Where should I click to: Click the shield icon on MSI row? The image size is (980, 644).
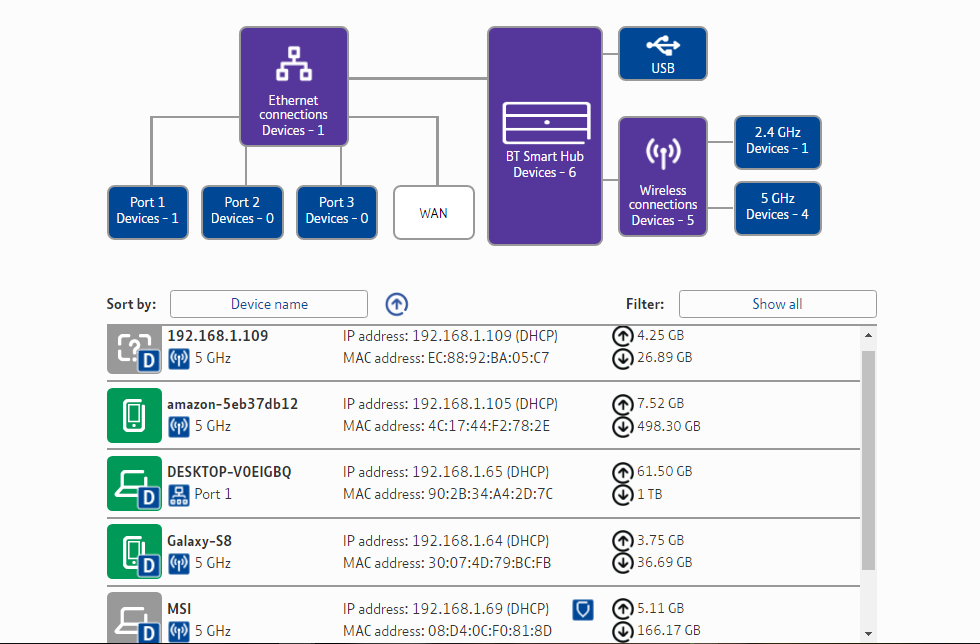pyautogui.click(x=584, y=609)
